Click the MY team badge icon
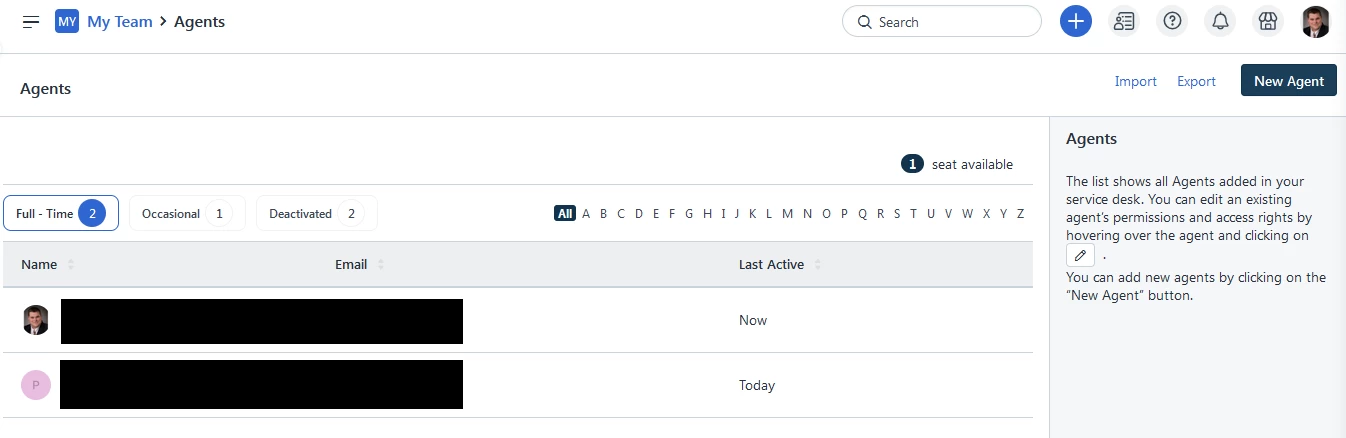Image resolution: width=1346 pixels, height=438 pixels. pyautogui.click(x=67, y=21)
